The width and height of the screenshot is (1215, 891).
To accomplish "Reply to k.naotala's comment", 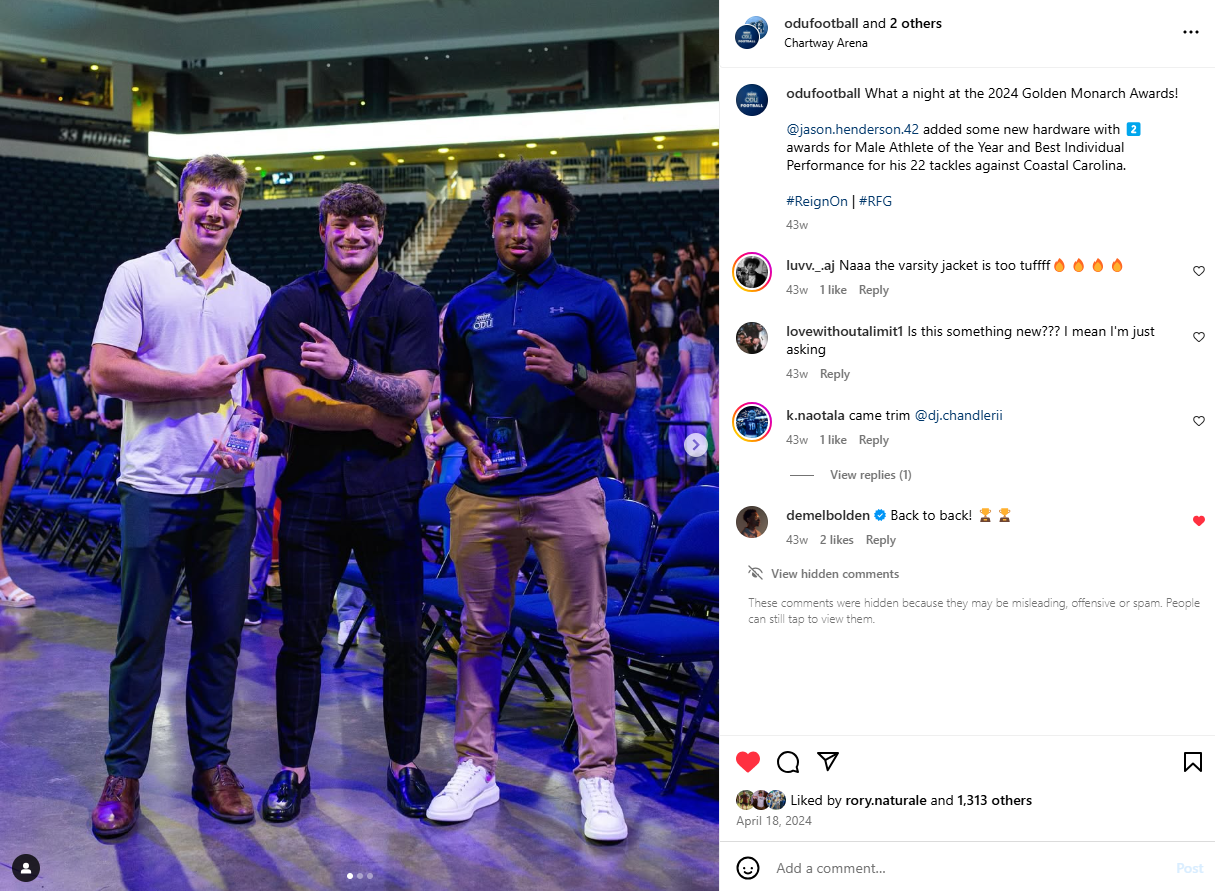I will click(x=873, y=440).
